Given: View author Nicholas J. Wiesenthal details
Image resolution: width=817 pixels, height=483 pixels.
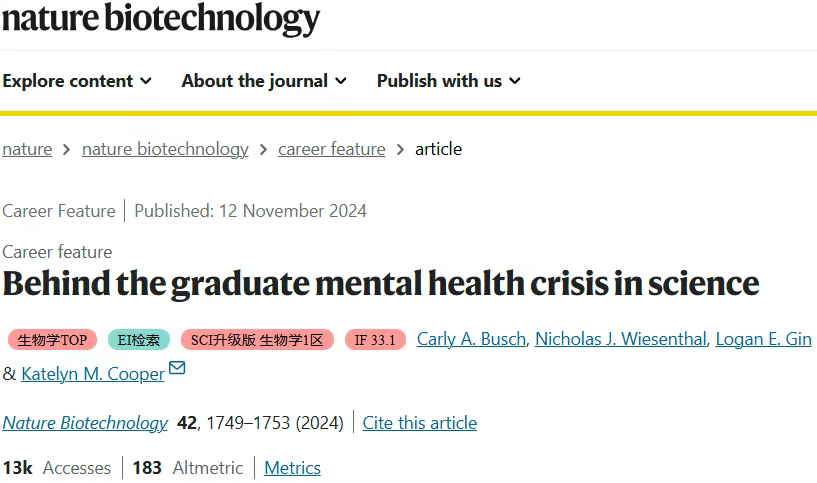Looking at the screenshot, I should 621,339.
